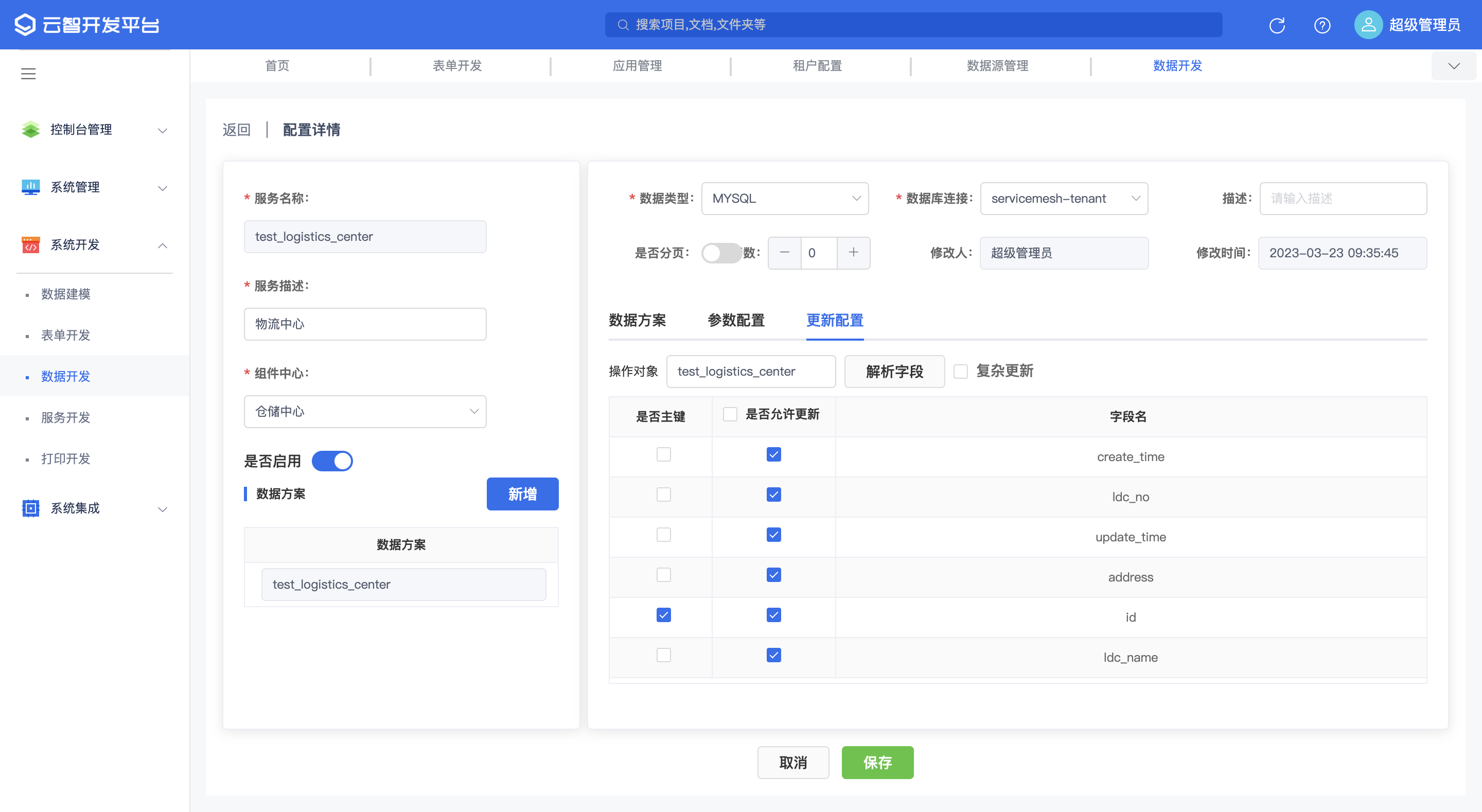Switch to the 首页 tab
Image resolution: width=1482 pixels, height=812 pixels.
tap(277, 65)
